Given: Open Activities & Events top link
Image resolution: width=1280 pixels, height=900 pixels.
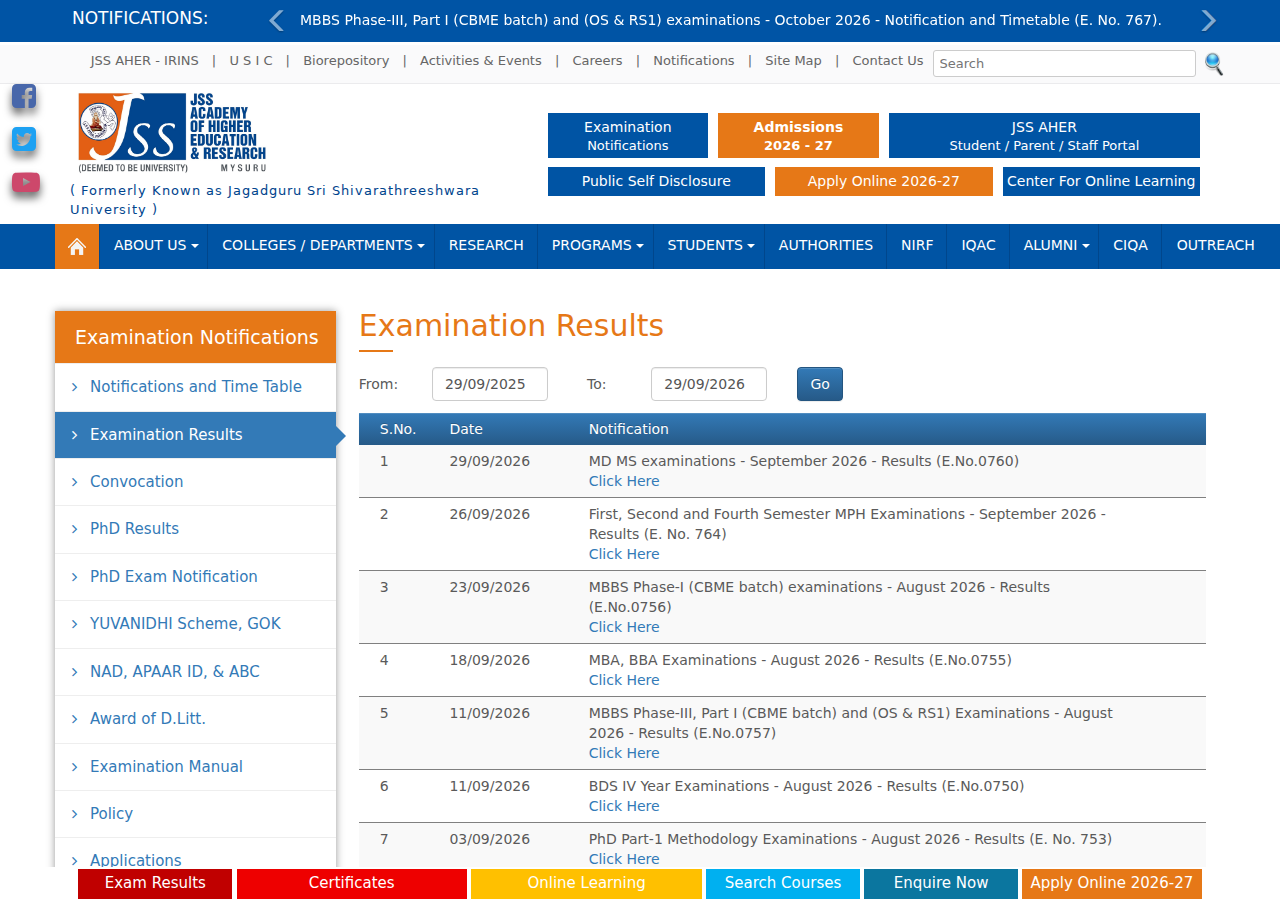Looking at the screenshot, I should pyautogui.click(x=481, y=61).
